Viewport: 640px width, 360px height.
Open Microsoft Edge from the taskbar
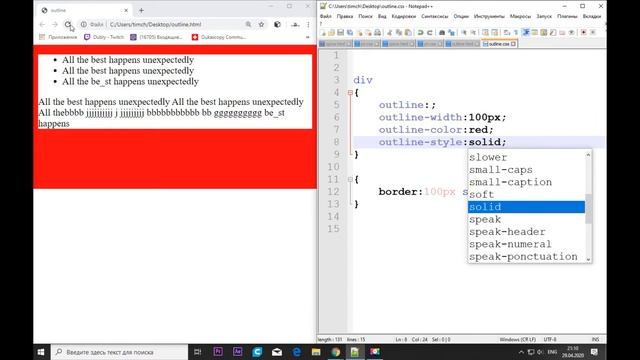(x=297, y=352)
